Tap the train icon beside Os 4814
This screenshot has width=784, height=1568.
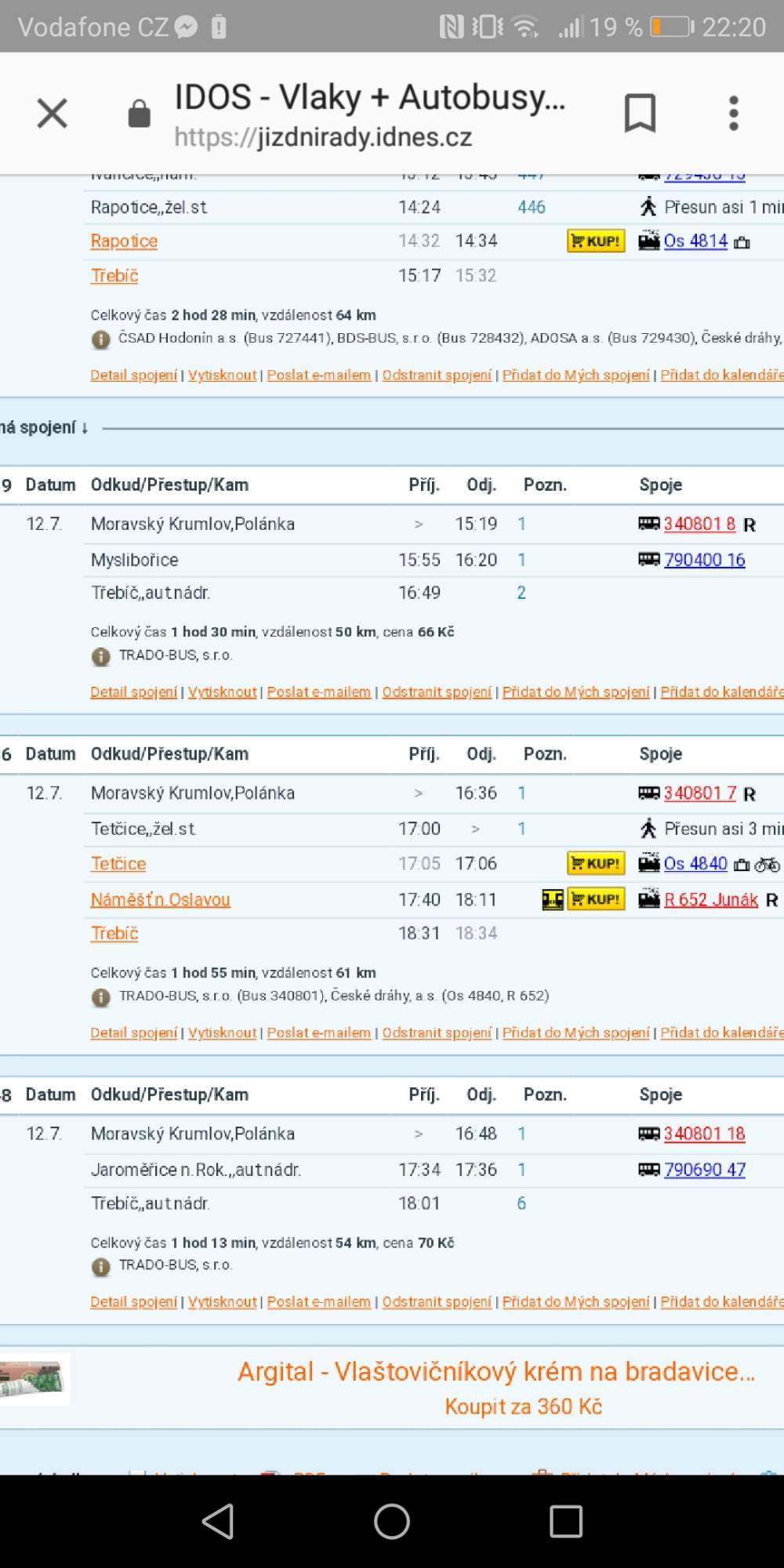(649, 241)
